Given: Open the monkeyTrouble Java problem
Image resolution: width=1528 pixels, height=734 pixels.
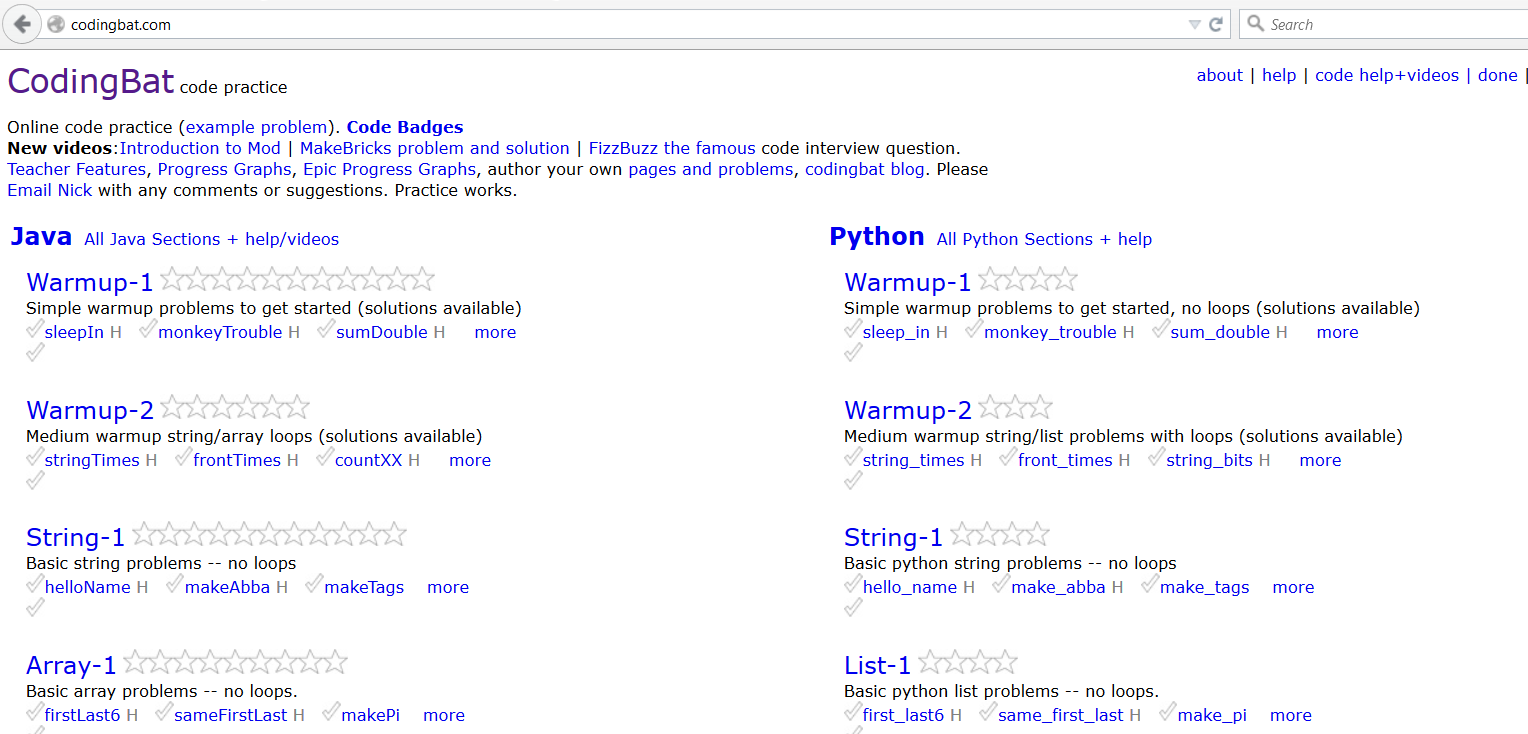Looking at the screenshot, I should point(220,332).
